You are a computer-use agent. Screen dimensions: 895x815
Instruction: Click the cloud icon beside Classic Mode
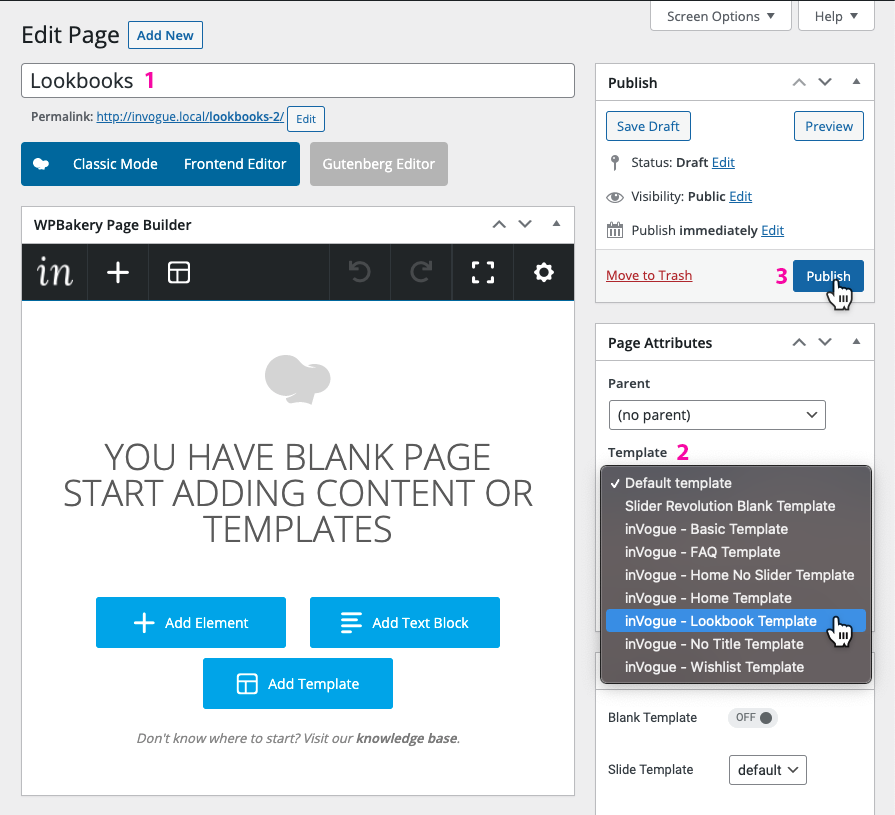[x=41, y=164]
